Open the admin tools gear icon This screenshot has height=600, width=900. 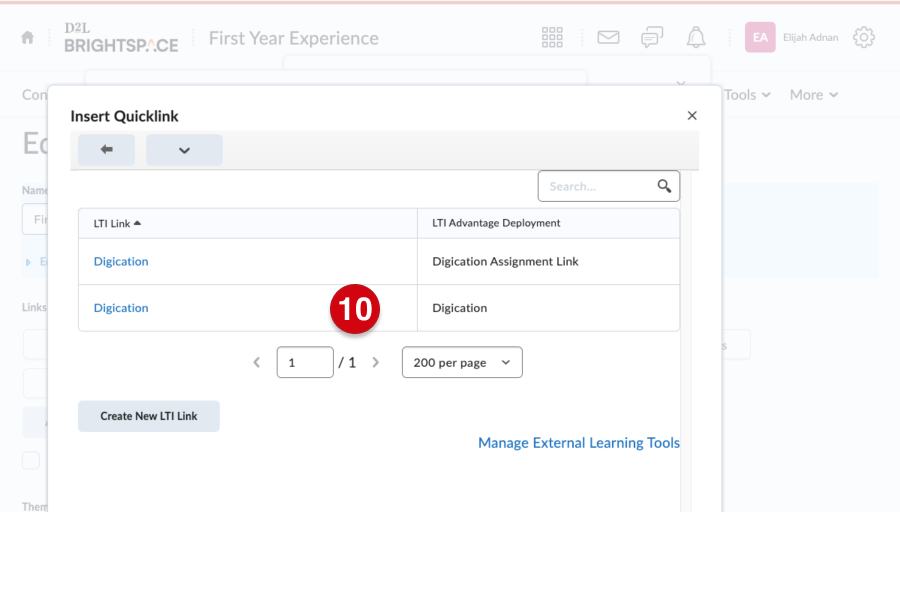863,37
